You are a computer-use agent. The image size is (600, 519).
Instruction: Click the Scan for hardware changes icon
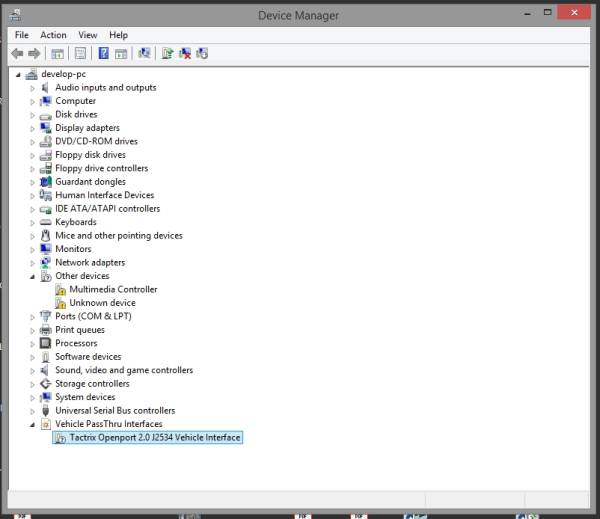coord(144,53)
